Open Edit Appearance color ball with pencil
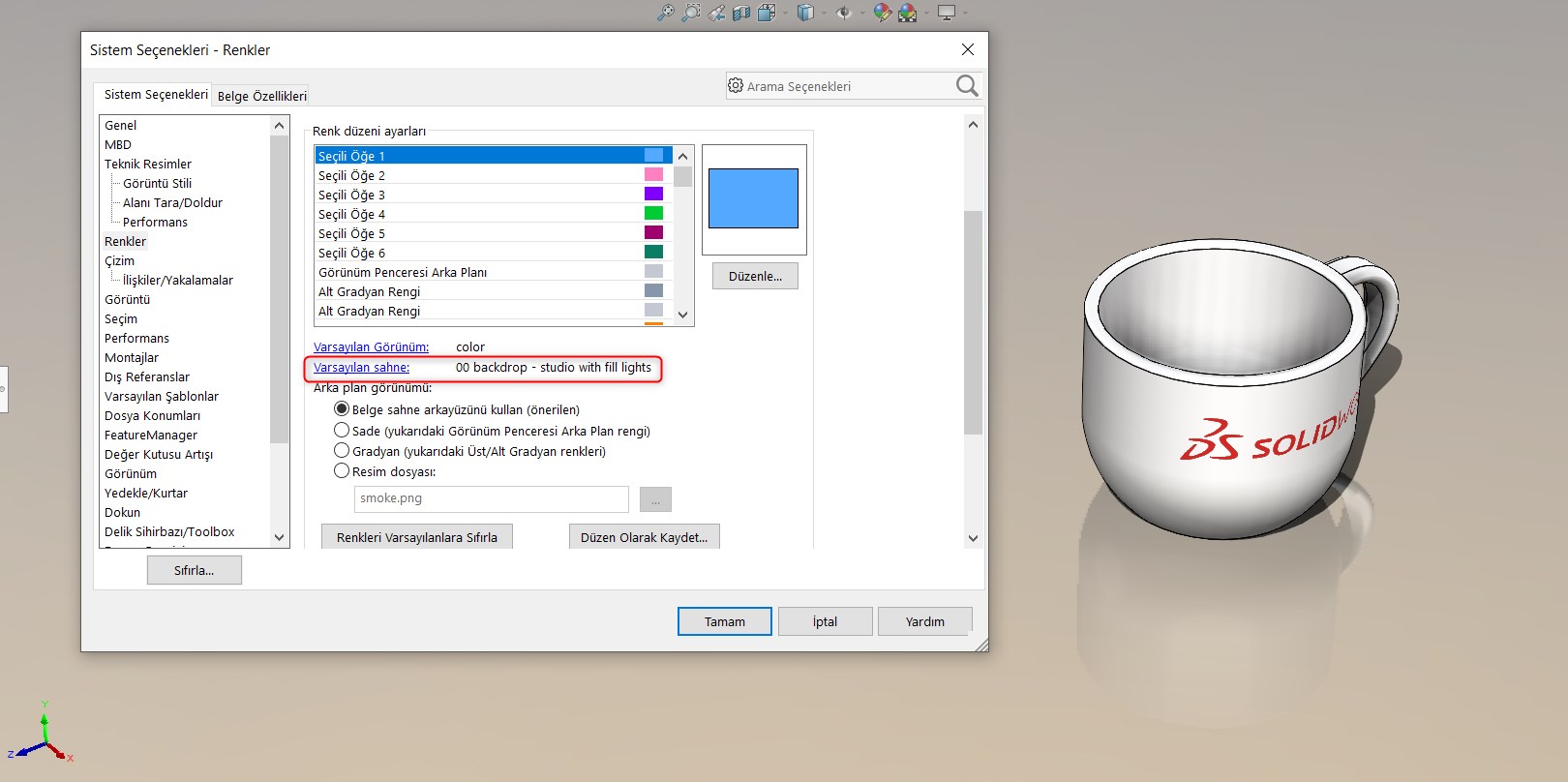 882,13
